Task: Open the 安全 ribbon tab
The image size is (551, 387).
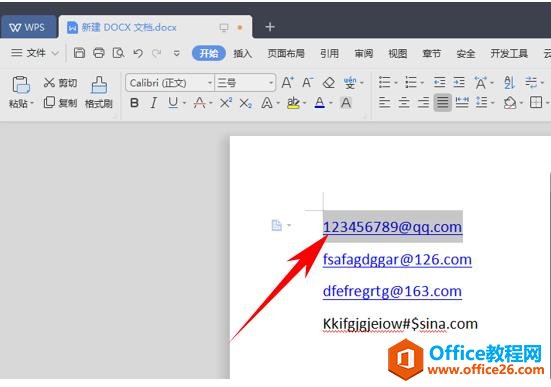Action: coord(466,53)
